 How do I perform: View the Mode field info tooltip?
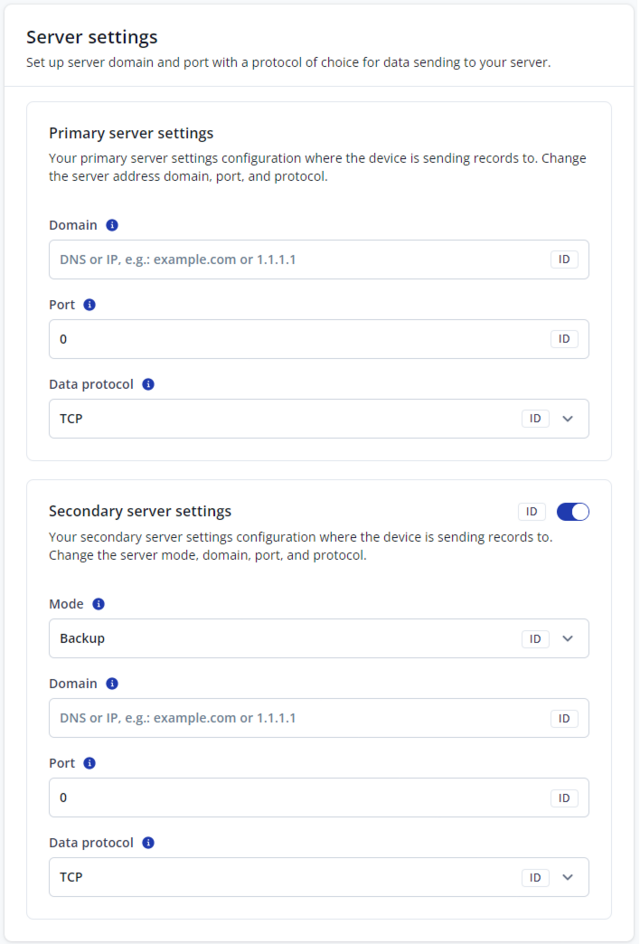click(97, 604)
